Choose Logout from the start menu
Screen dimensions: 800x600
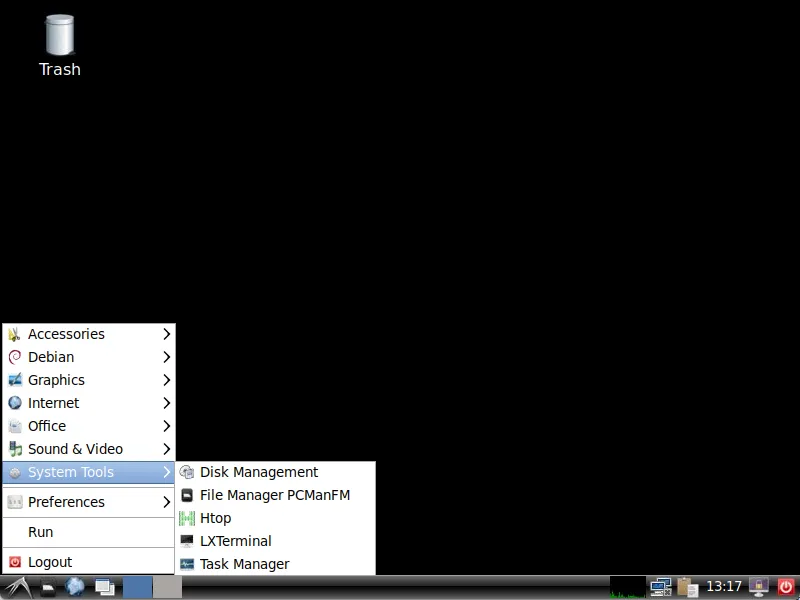[x=89, y=562]
